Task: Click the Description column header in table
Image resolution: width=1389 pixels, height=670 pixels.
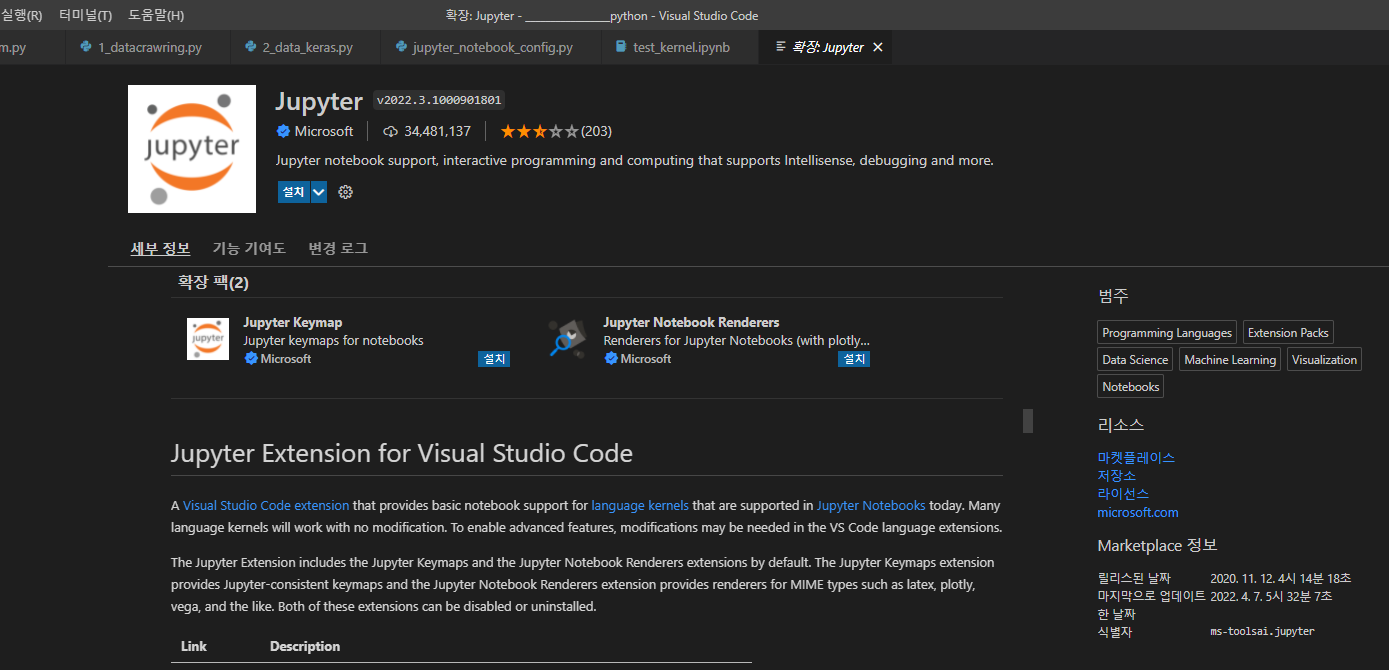Action: coord(305,646)
